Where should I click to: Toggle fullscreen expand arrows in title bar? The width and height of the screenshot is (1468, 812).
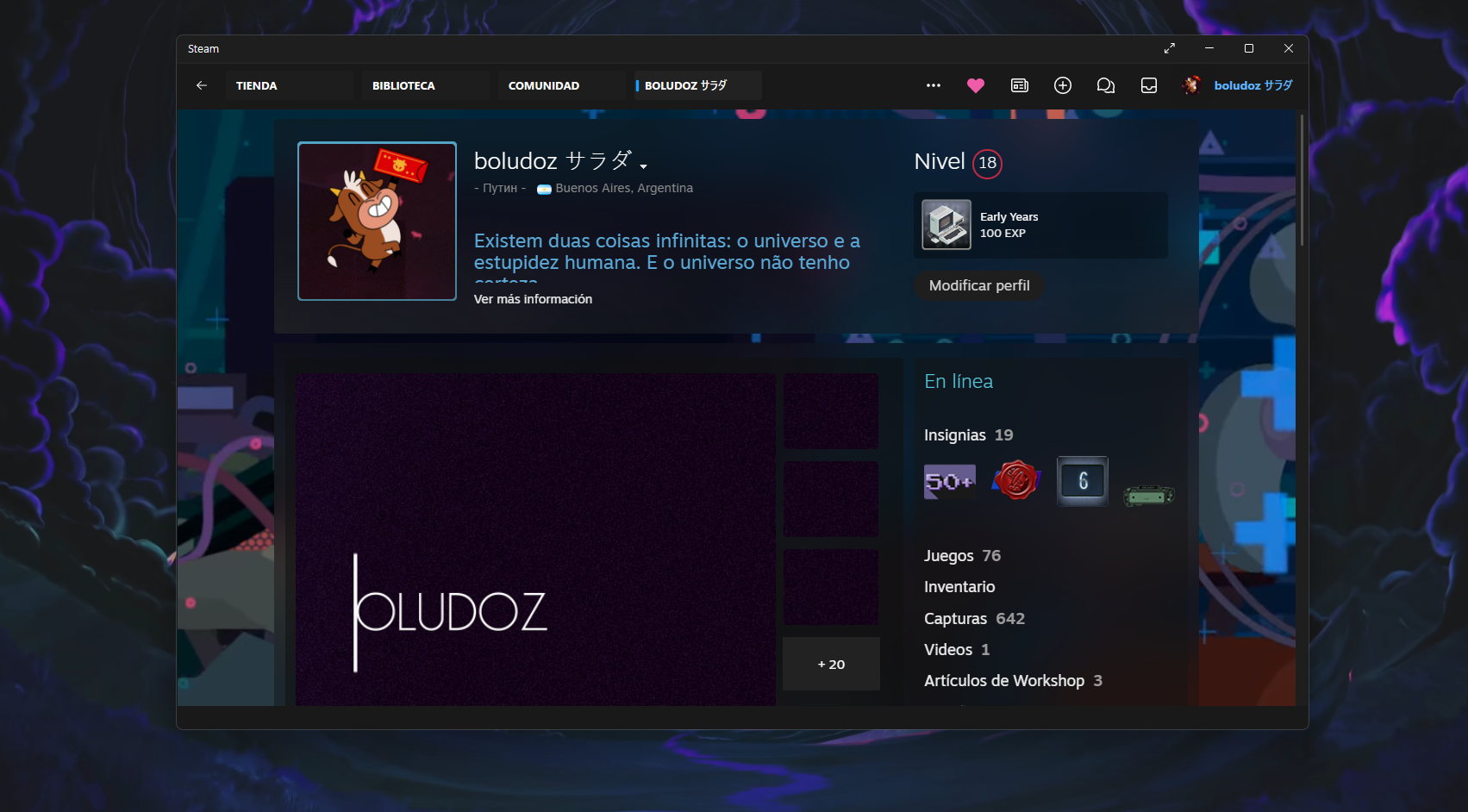(x=1170, y=48)
